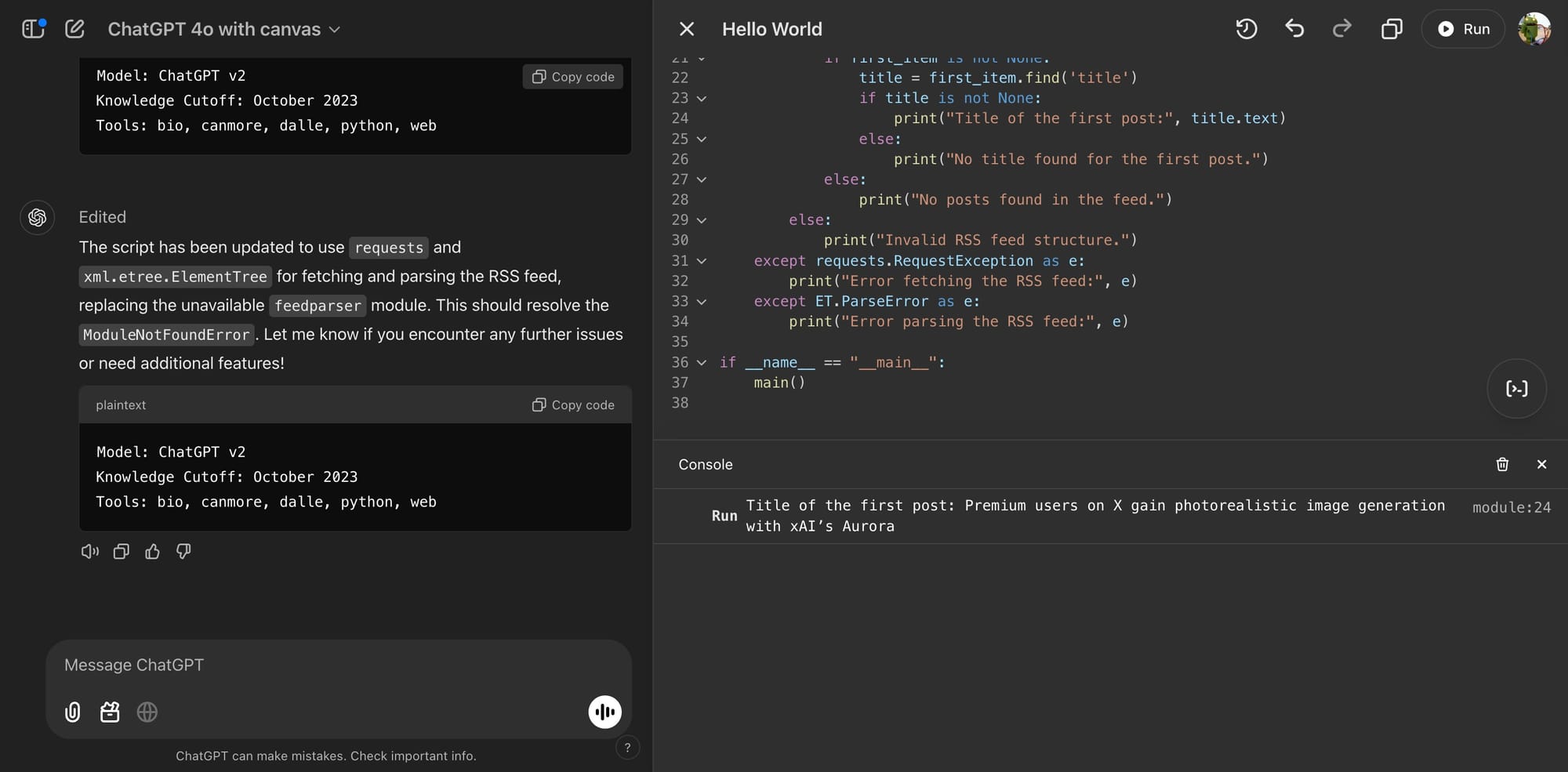Start a new chat with pencil icon
The height and width of the screenshot is (772, 1568).
coord(74,29)
